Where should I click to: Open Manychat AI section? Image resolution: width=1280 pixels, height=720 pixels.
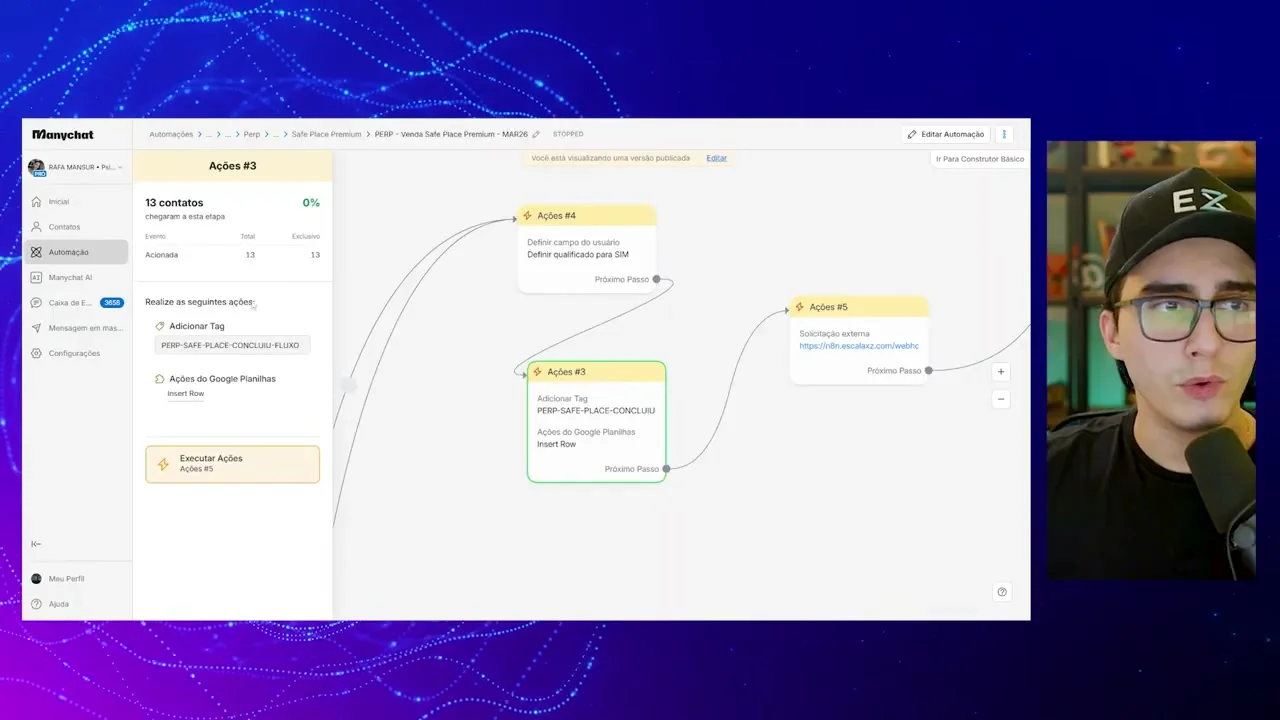[x=70, y=278]
